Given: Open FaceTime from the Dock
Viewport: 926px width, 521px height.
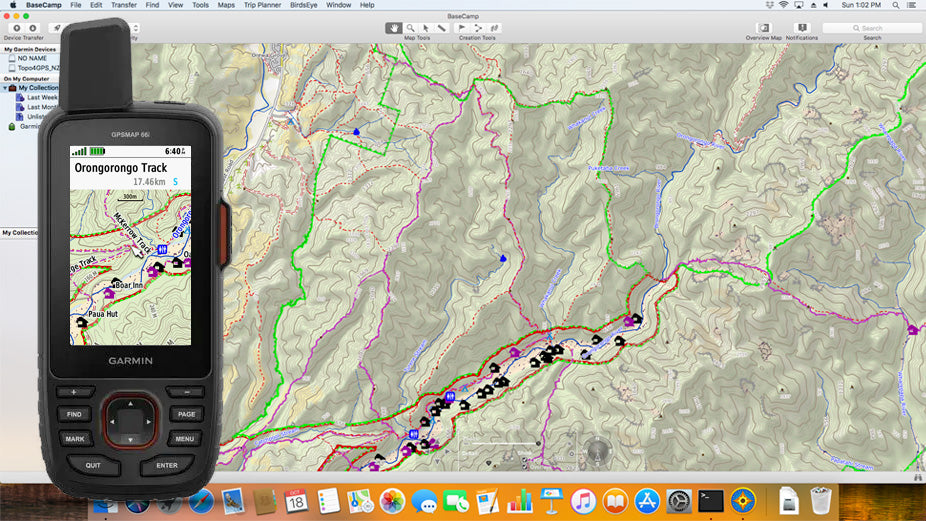Looking at the screenshot, I should [x=455, y=501].
